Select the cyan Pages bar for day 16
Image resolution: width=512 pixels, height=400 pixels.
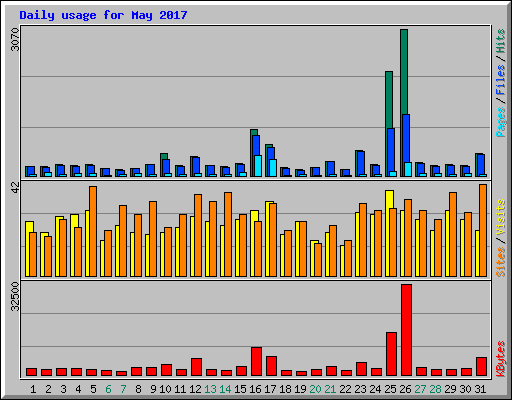(258, 166)
